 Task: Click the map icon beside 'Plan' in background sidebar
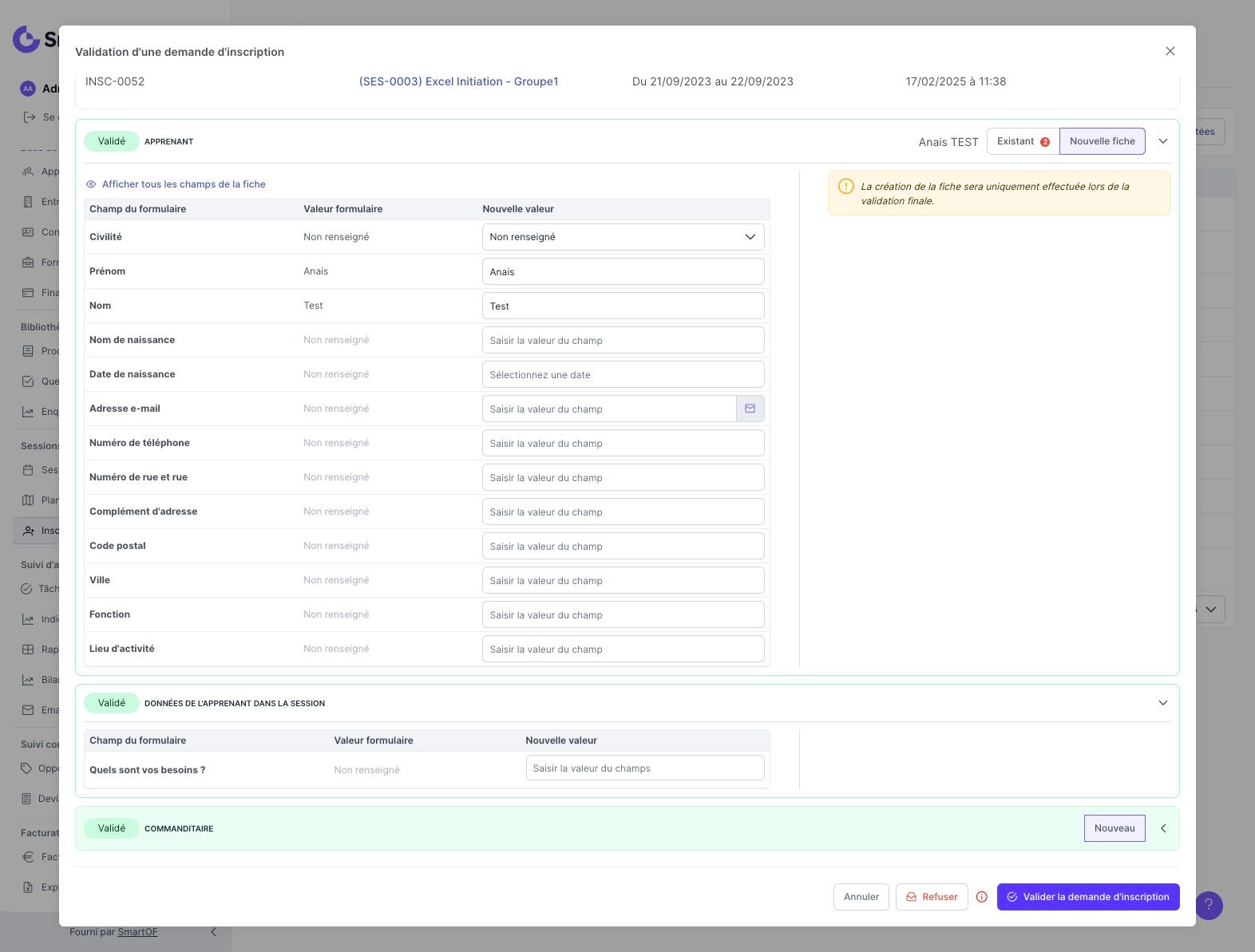point(28,500)
